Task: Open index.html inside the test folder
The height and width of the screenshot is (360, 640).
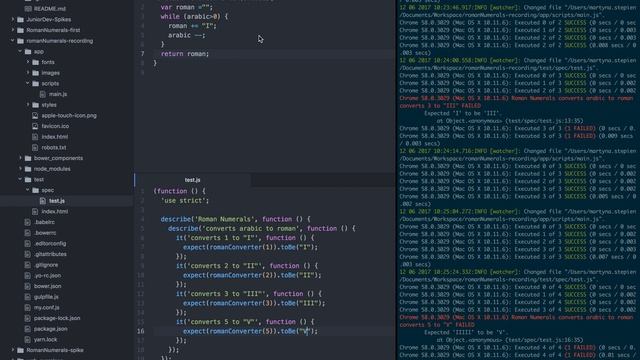Action: click(x=55, y=211)
